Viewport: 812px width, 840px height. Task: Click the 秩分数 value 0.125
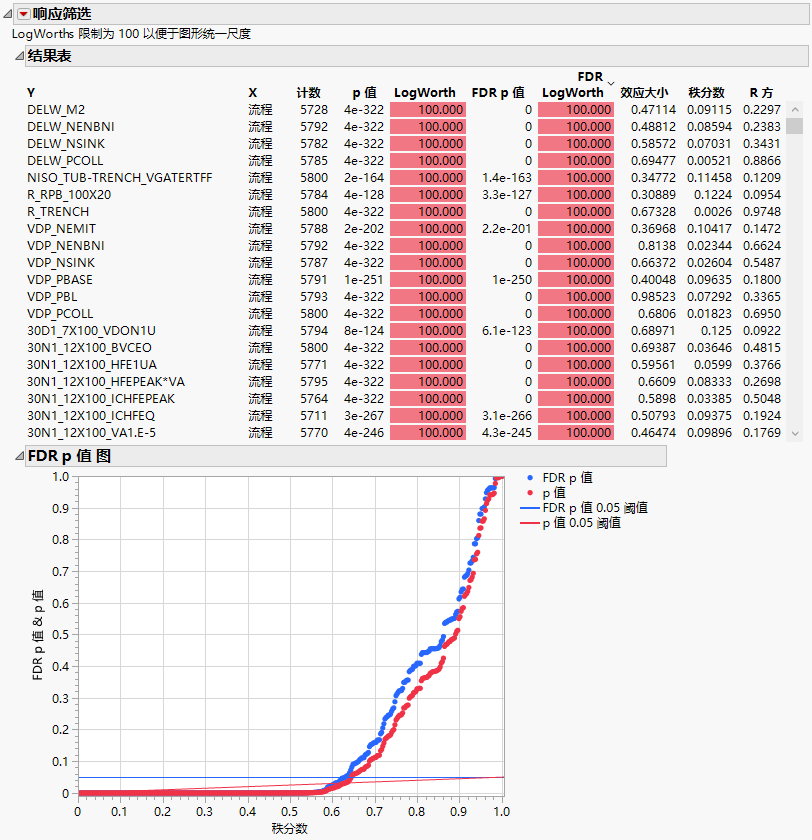716,331
